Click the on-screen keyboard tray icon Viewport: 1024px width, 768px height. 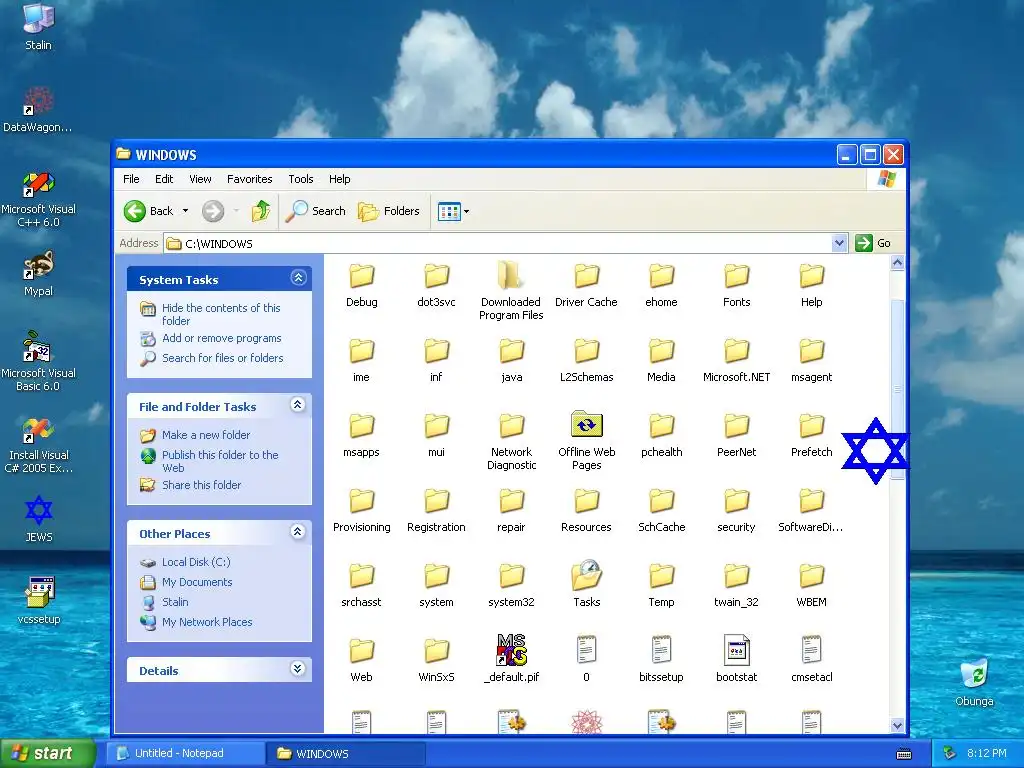pos(904,754)
